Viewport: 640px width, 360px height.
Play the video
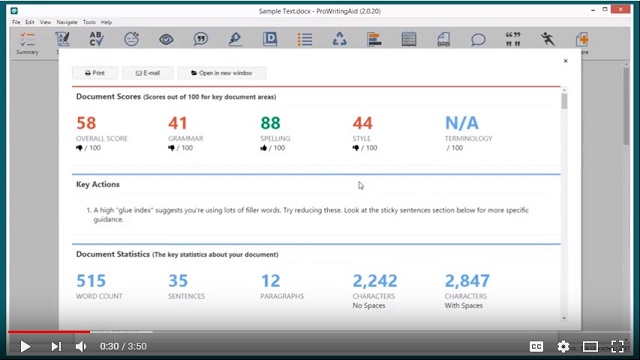pyautogui.click(x=25, y=347)
